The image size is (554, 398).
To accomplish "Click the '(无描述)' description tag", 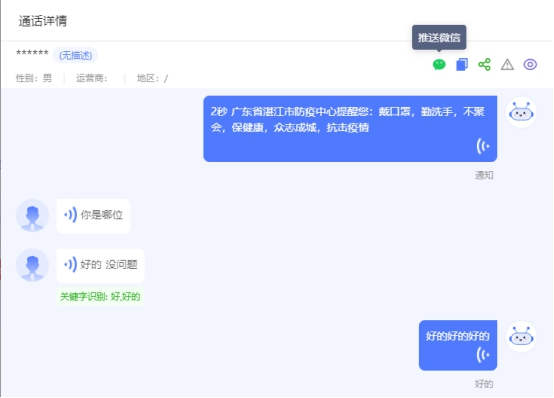I will coord(75,55).
